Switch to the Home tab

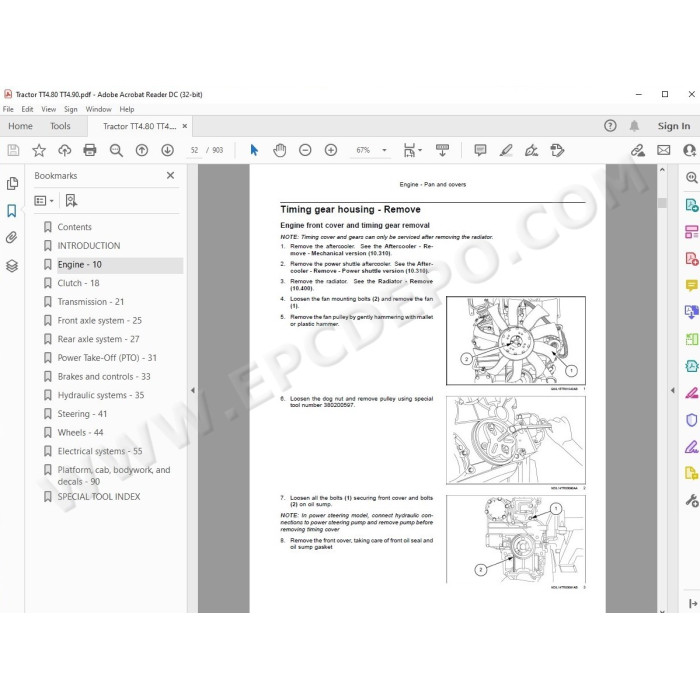[x=20, y=126]
